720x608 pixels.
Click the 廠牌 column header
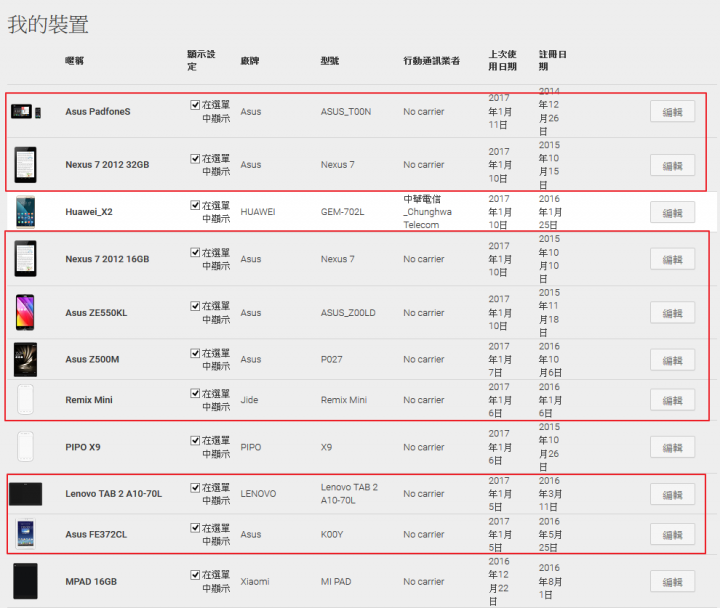tap(249, 61)
